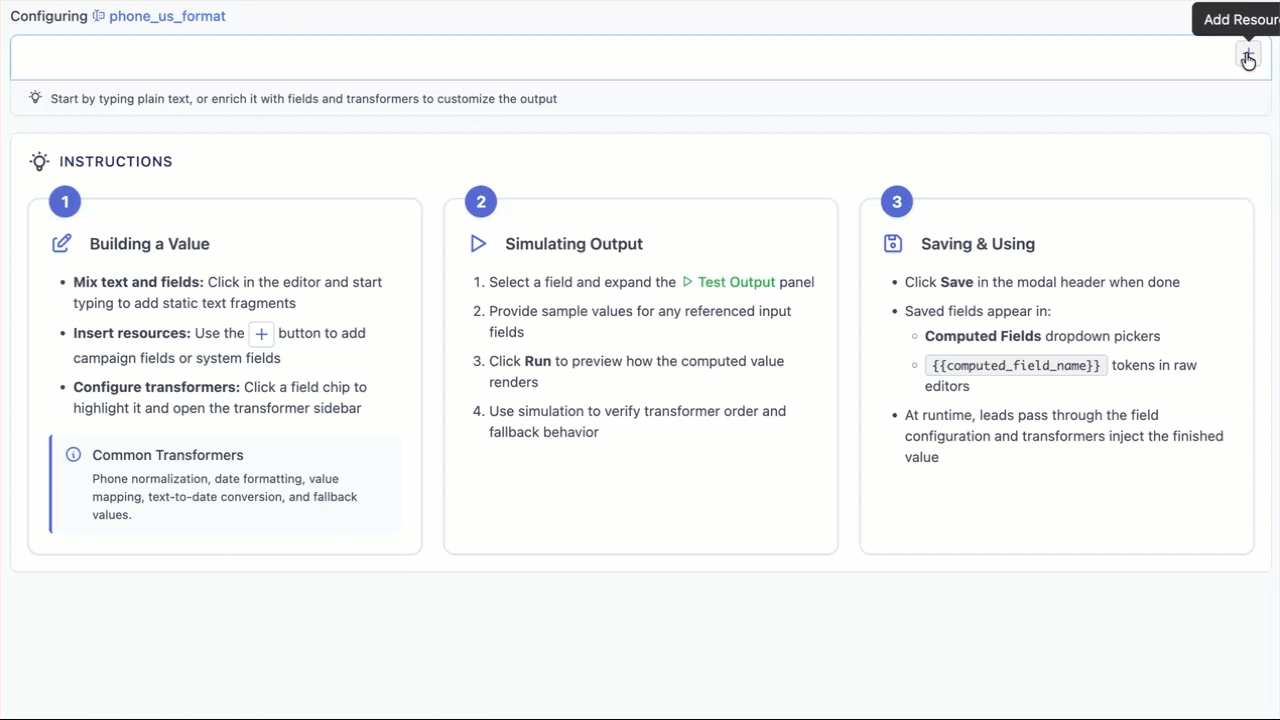Image resolution: width=1280 pixels, height=720 pixels.
Task: Click the Add Resource plus button
Action: (x=1248, y=56)
